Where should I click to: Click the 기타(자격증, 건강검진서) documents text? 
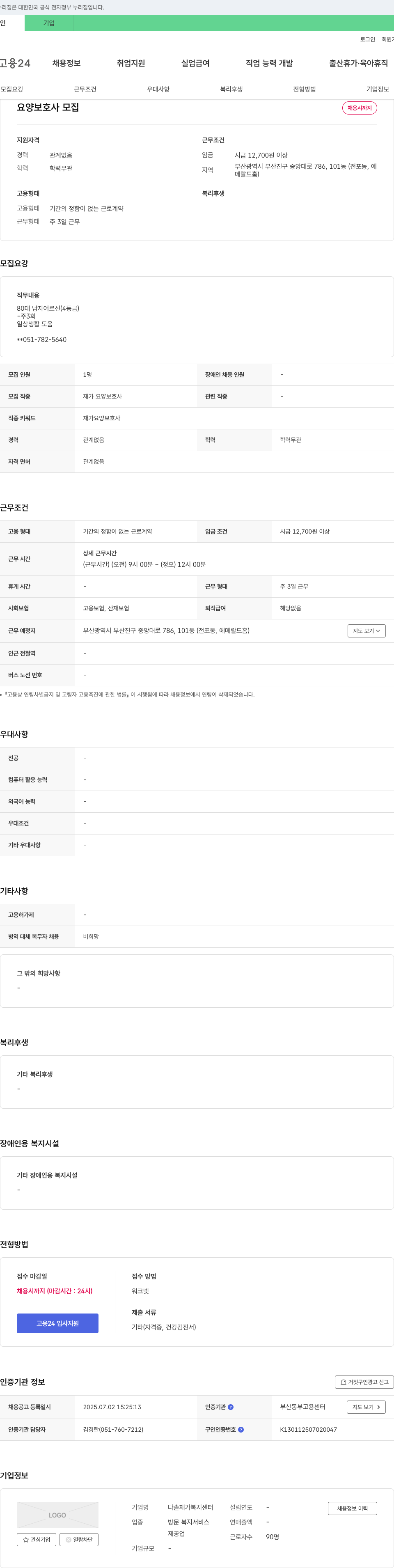[164, 1327]
